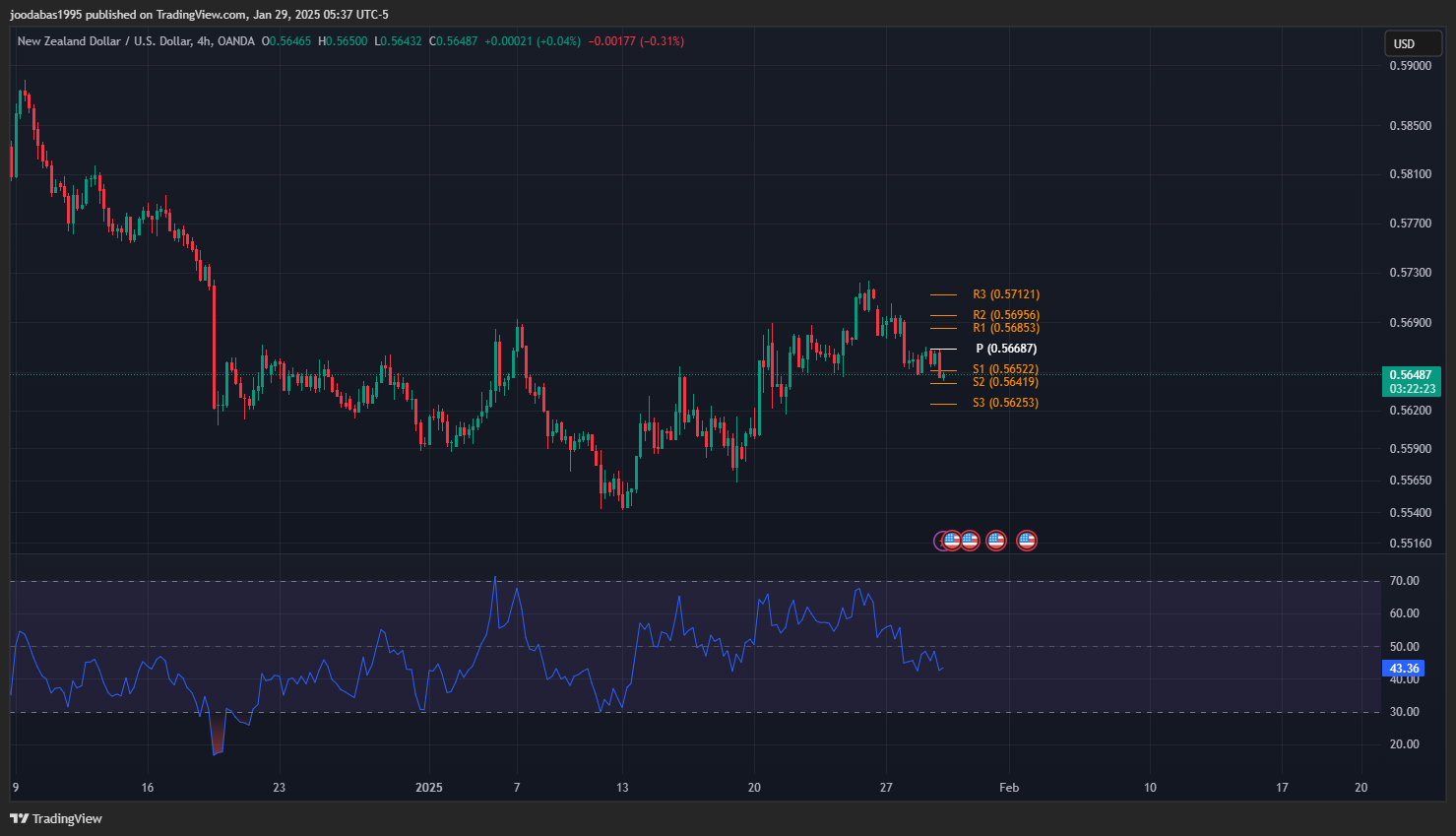1456x836 pixels.
Task: Click the 50.00 RSI axis label
Action: pyautogui.click(x=1405, y=647)
